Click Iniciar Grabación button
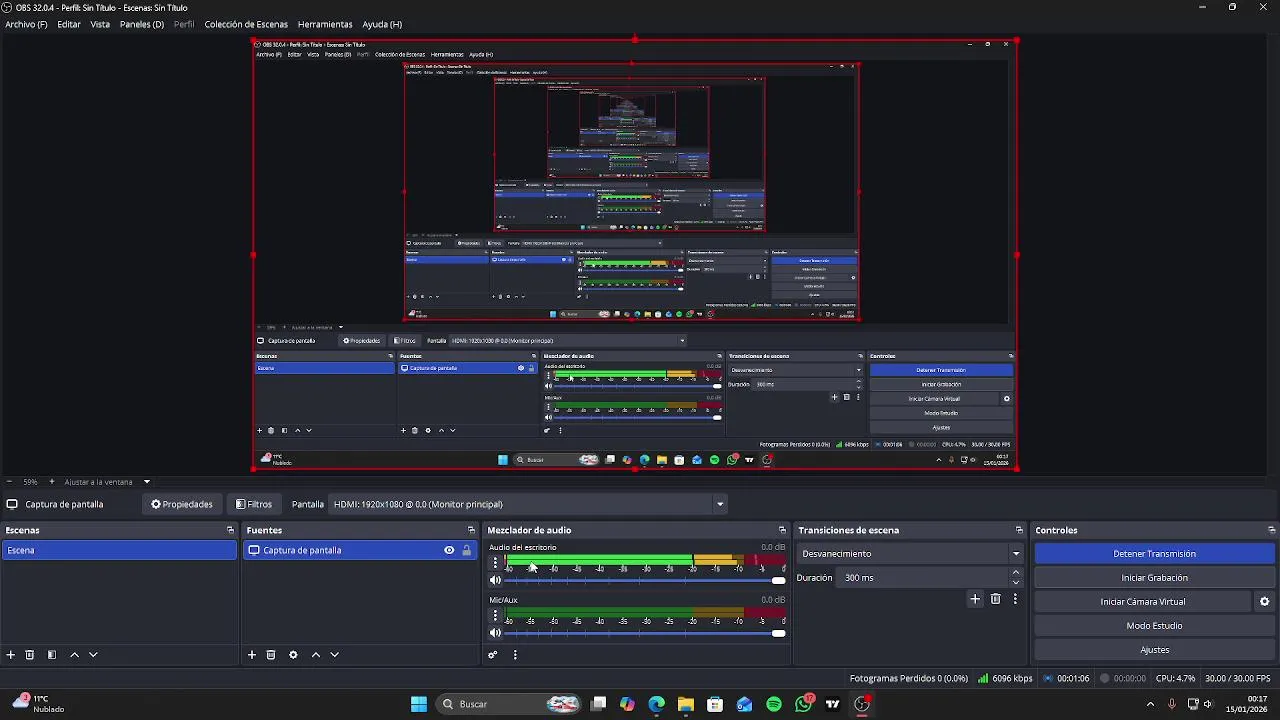1280x720 pixels. point(1155,578)
